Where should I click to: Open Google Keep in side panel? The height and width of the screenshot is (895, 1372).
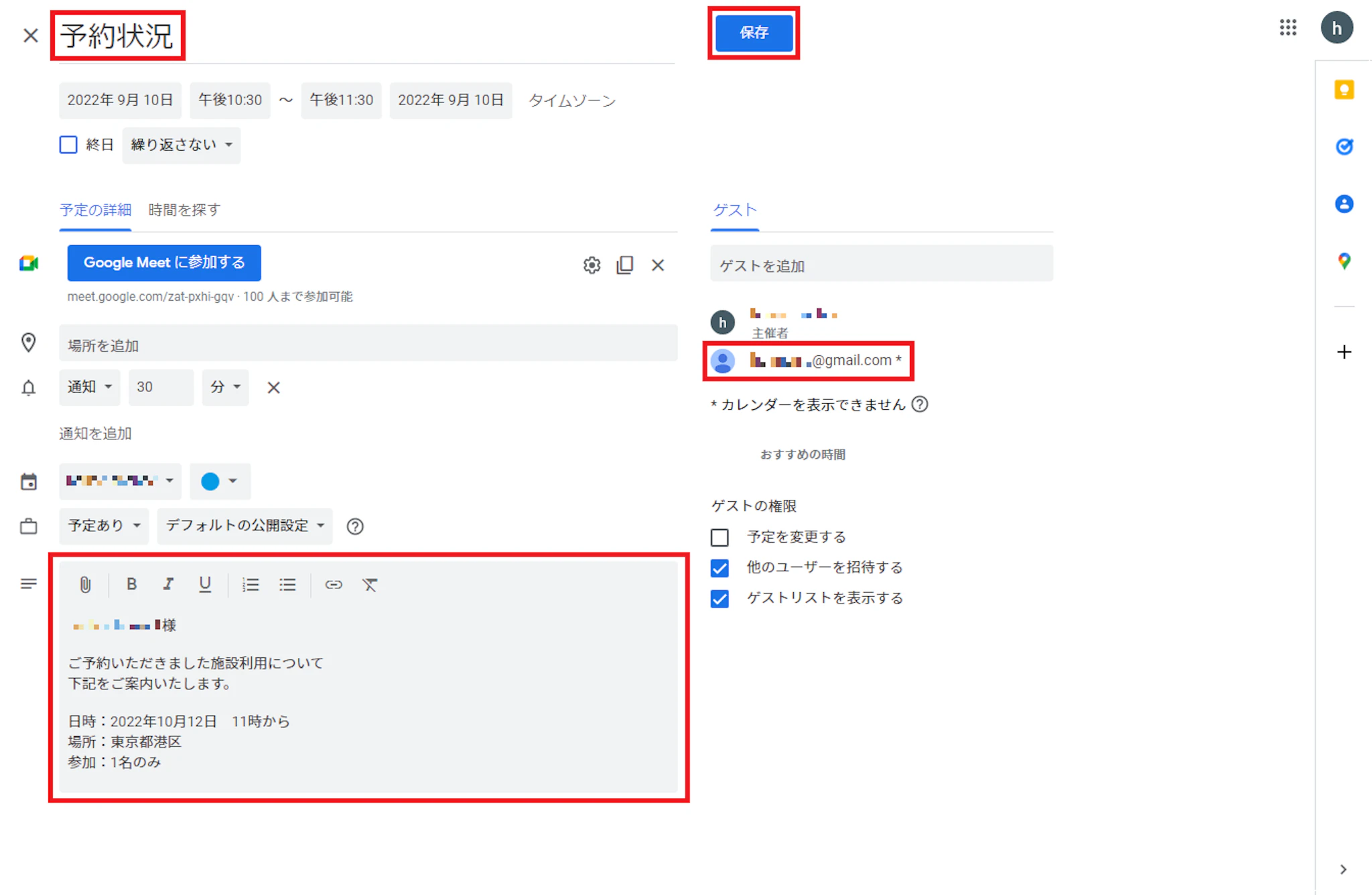[x=1344, y=90]
